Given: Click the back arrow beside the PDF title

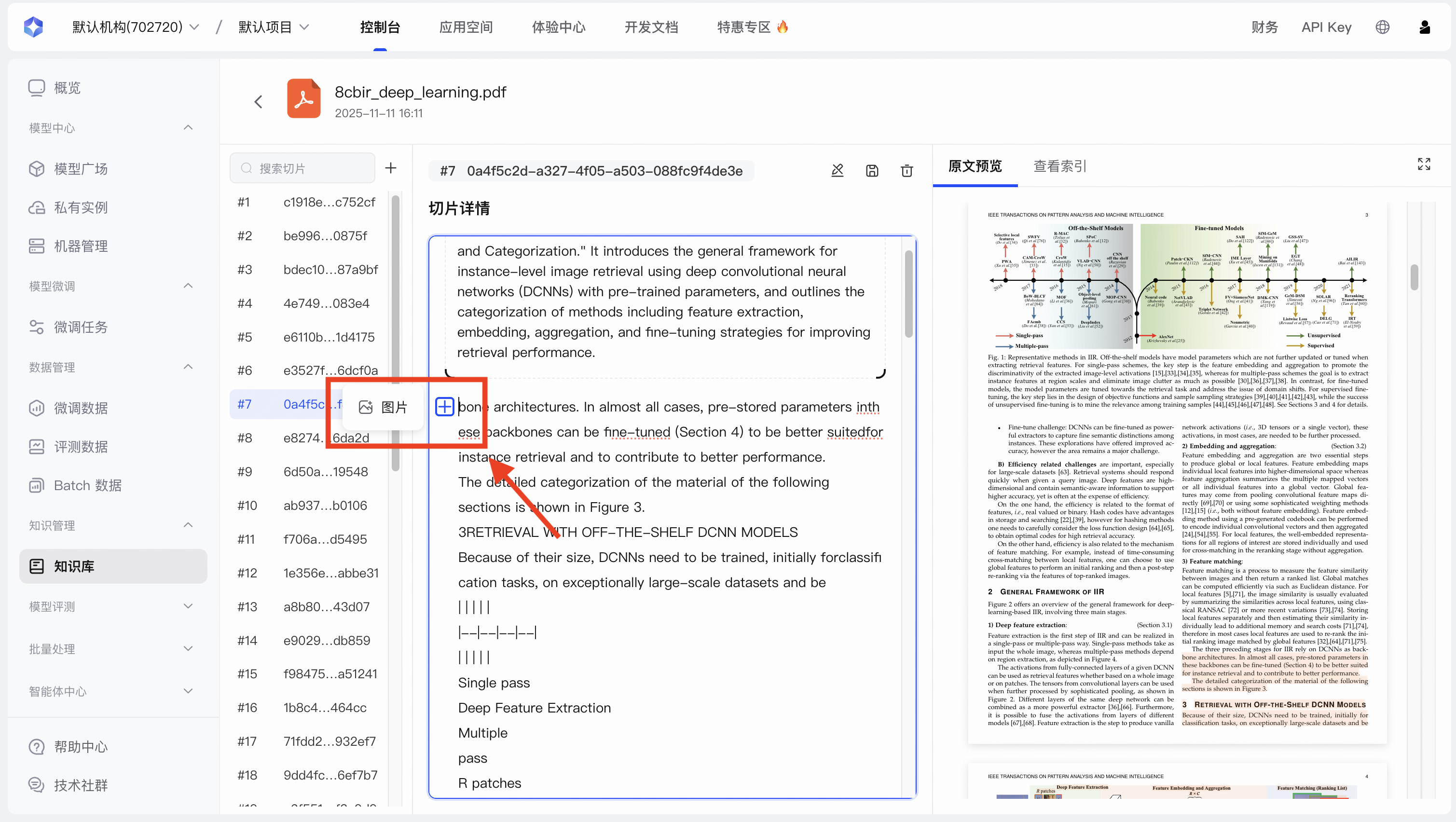Looking at the screenshot, I should click(x=258, y=101).
